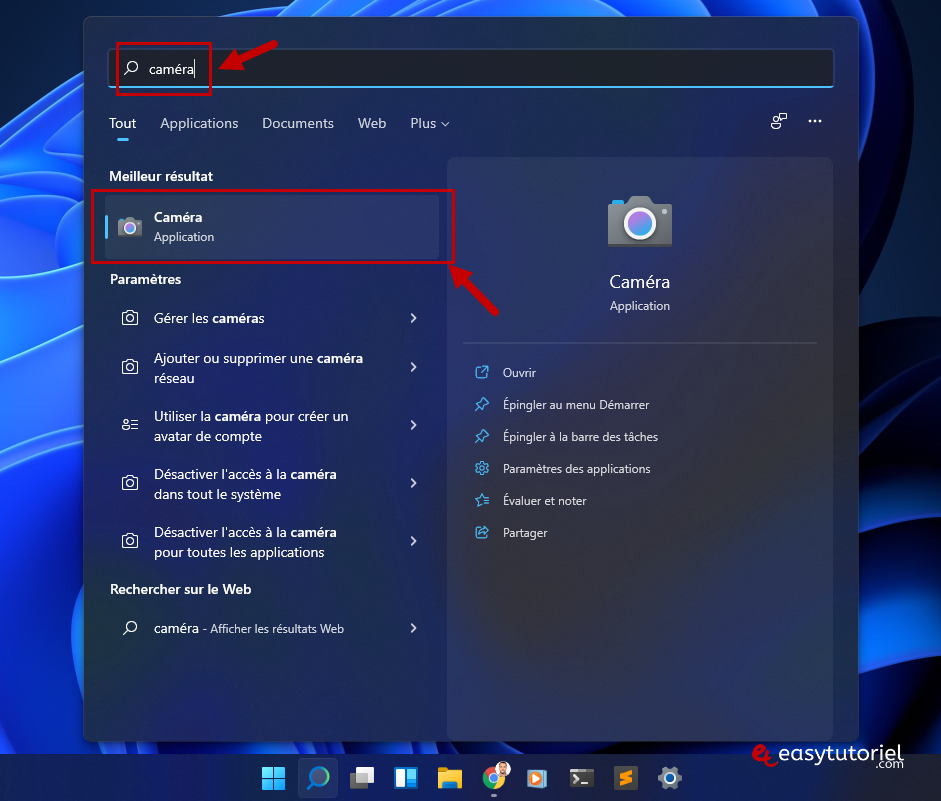Click the Caméra app icon in best result
This screenshot has width=941, height=801.
pos(130,227)
